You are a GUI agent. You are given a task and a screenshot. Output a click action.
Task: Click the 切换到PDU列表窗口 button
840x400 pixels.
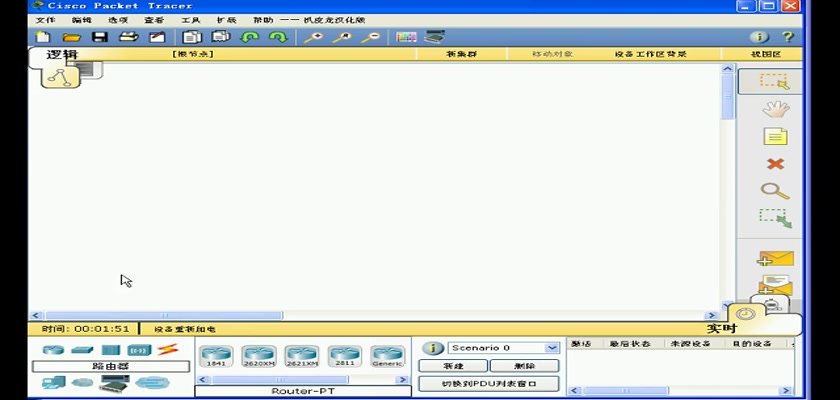click(x=489, y=384)
